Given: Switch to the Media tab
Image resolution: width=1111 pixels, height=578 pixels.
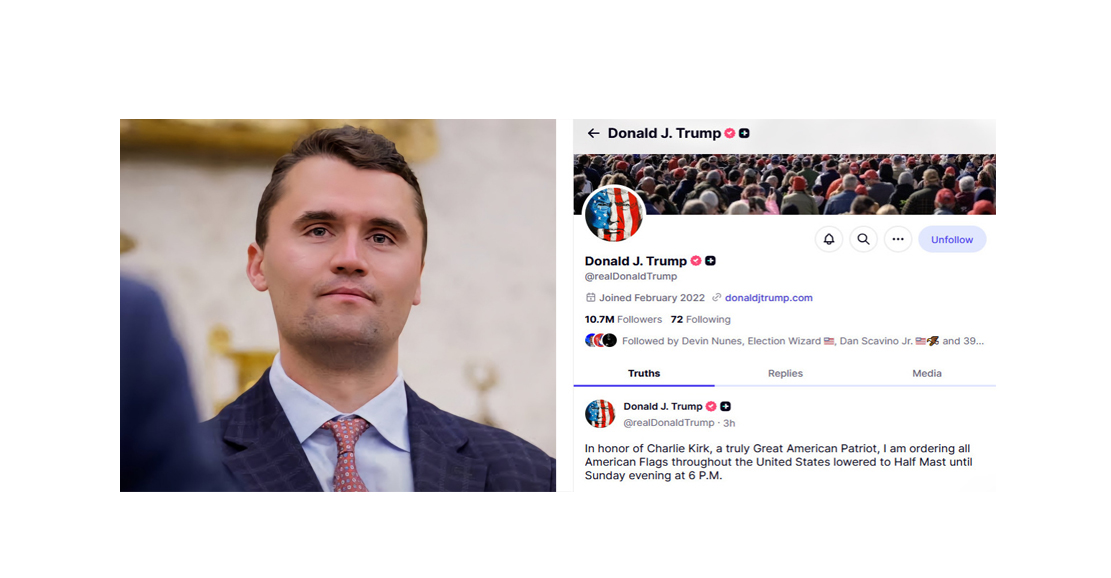Looking at the screenshot, I should pyautogui.click(x=926, y=373).
